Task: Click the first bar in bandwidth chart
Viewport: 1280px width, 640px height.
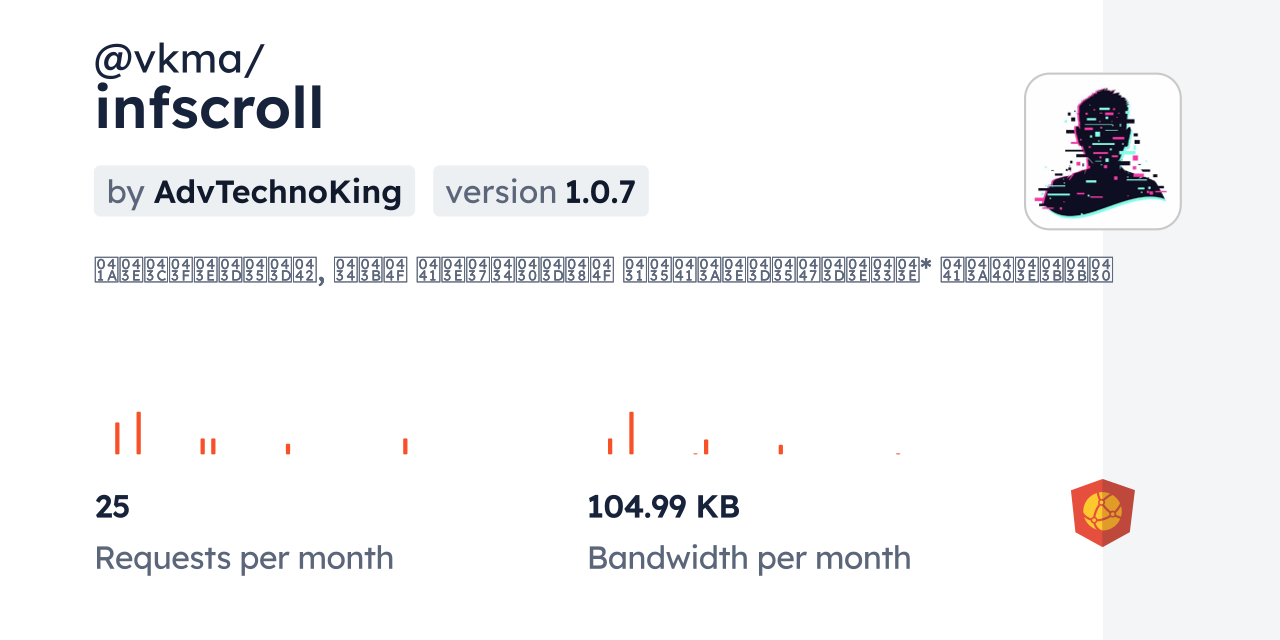Action: coord(610,446)
